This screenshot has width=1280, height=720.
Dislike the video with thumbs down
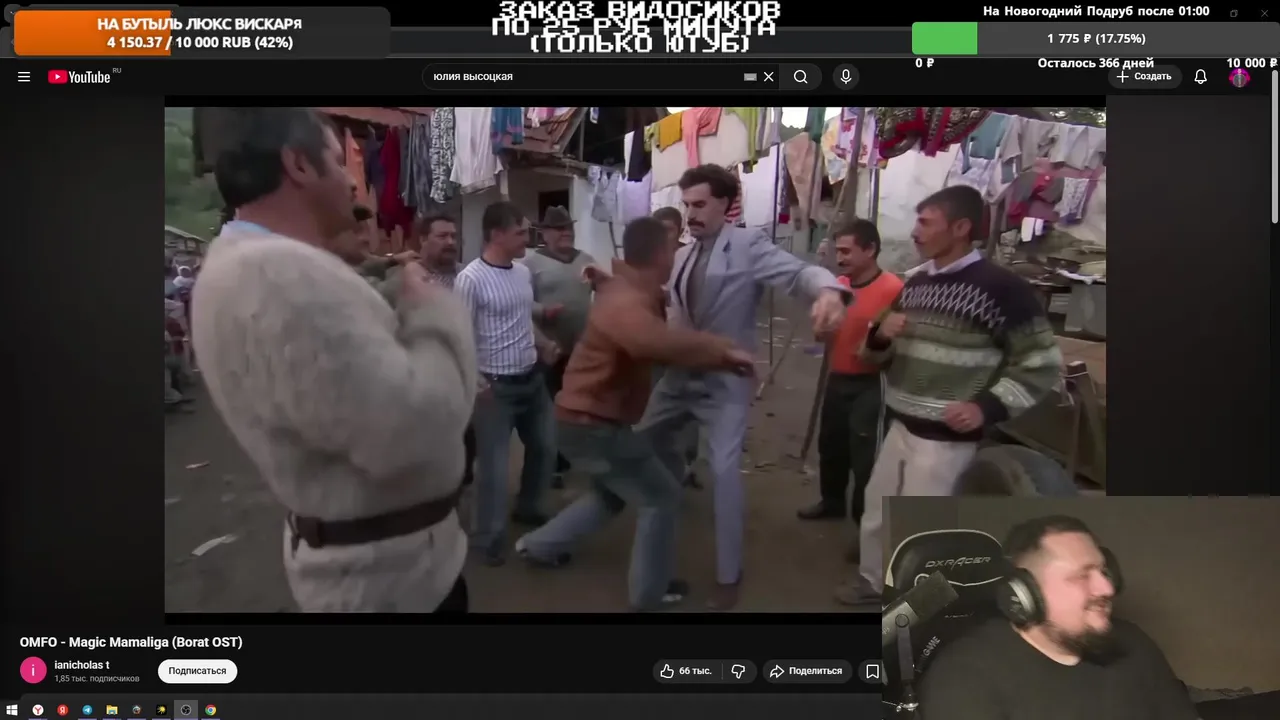[x=738, y=671]
